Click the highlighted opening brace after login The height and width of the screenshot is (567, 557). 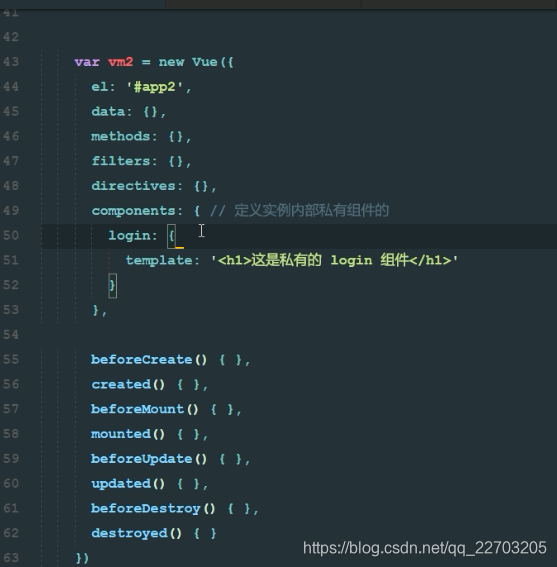pos(171,236)
